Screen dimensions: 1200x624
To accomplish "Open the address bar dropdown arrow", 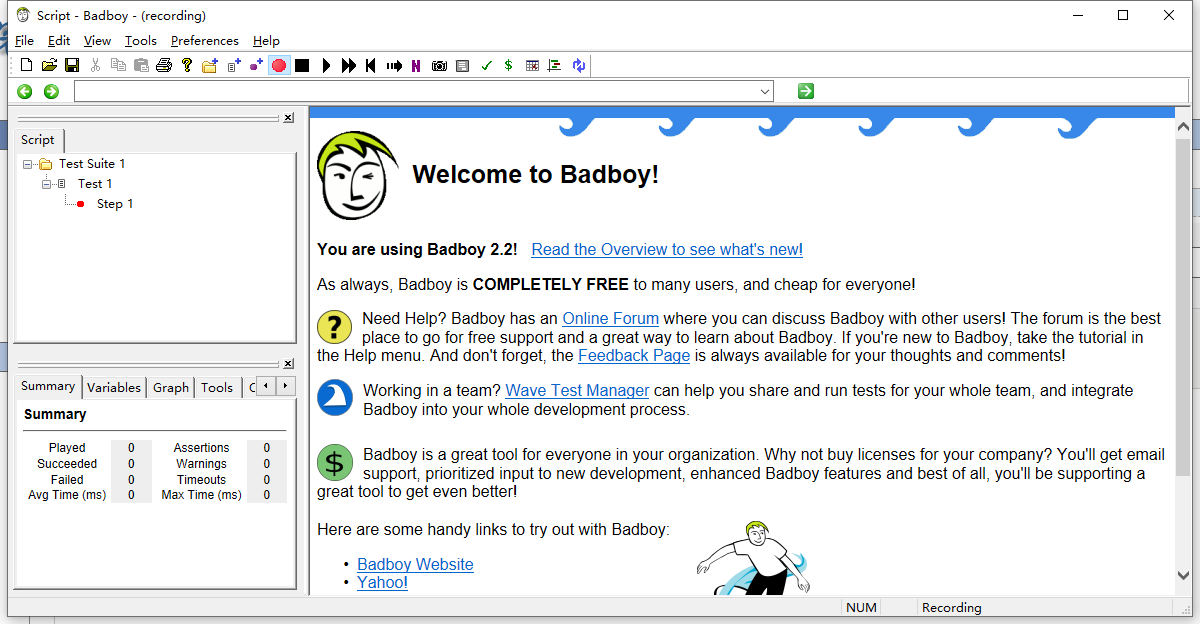I will click(x=765, y=91).
